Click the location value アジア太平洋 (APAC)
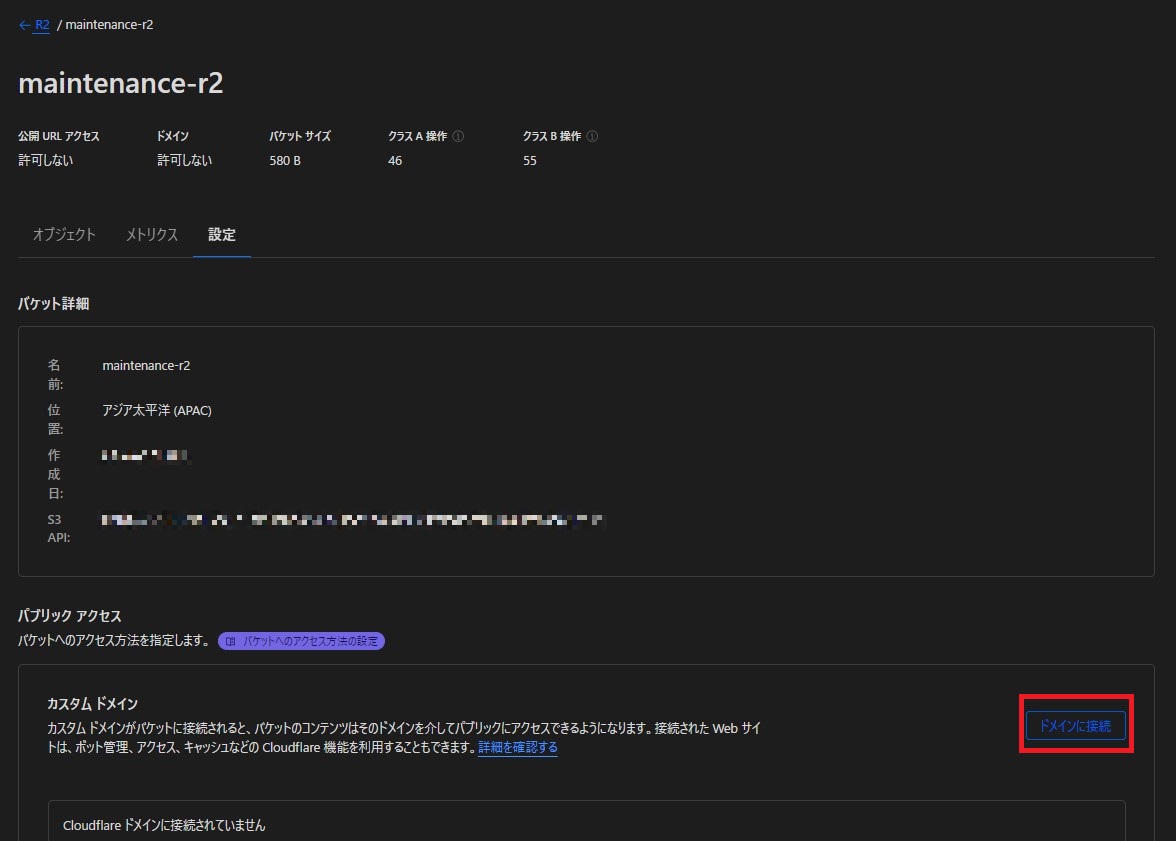Image resolution: width=1176 pixels, height=841 pixels. [157, 410]
